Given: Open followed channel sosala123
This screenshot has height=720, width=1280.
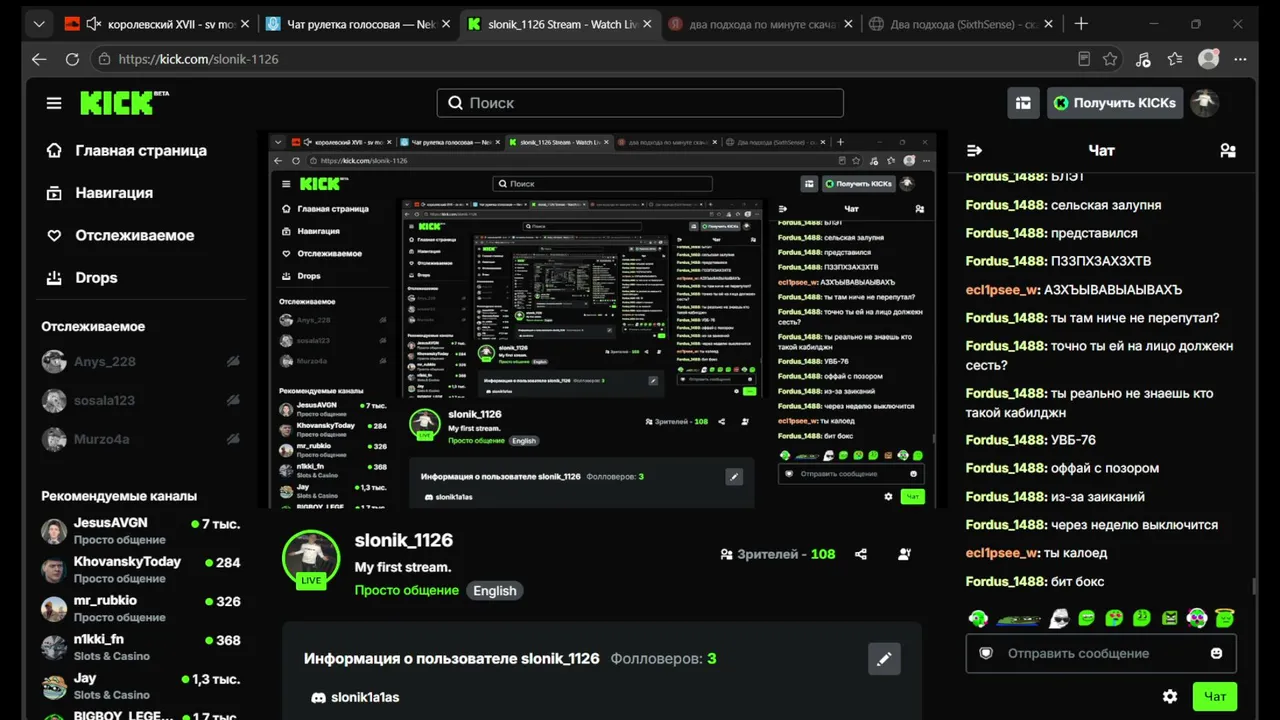Looking at the screenshot, I should click(141, 401).
